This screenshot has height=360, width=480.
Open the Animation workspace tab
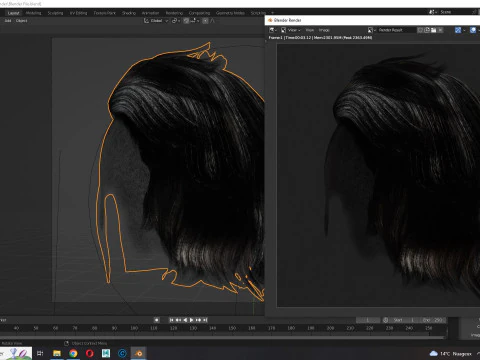click(150, 13)
